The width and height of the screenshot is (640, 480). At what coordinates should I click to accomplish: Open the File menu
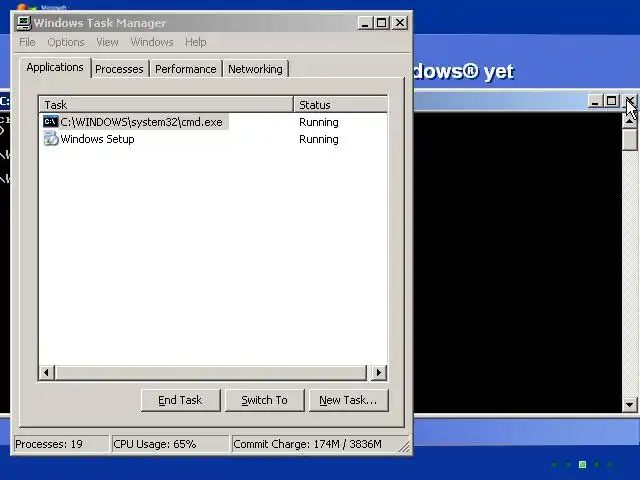(x=27, y=42)
